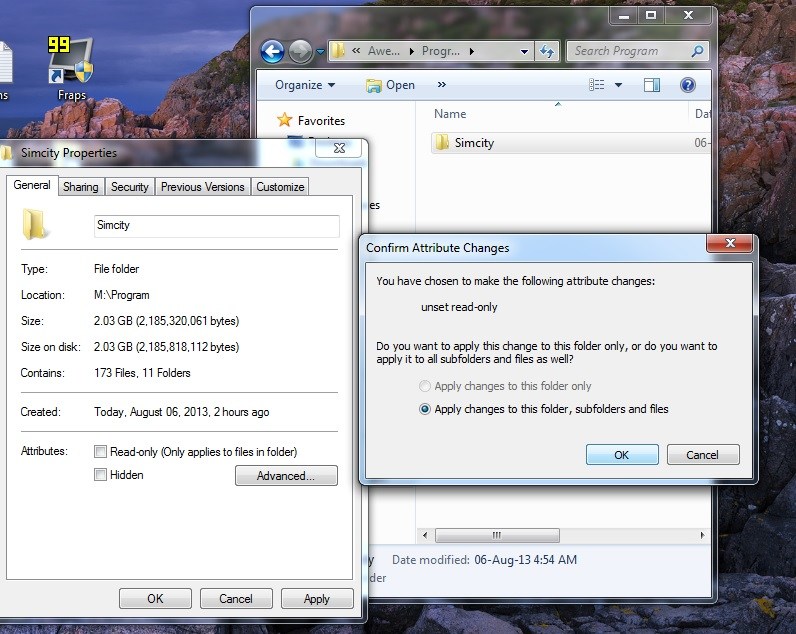This screenshot has width=796, height=634.
Task: Click Apply in Simcity Properties window
Action: click(x=317, y=598)
